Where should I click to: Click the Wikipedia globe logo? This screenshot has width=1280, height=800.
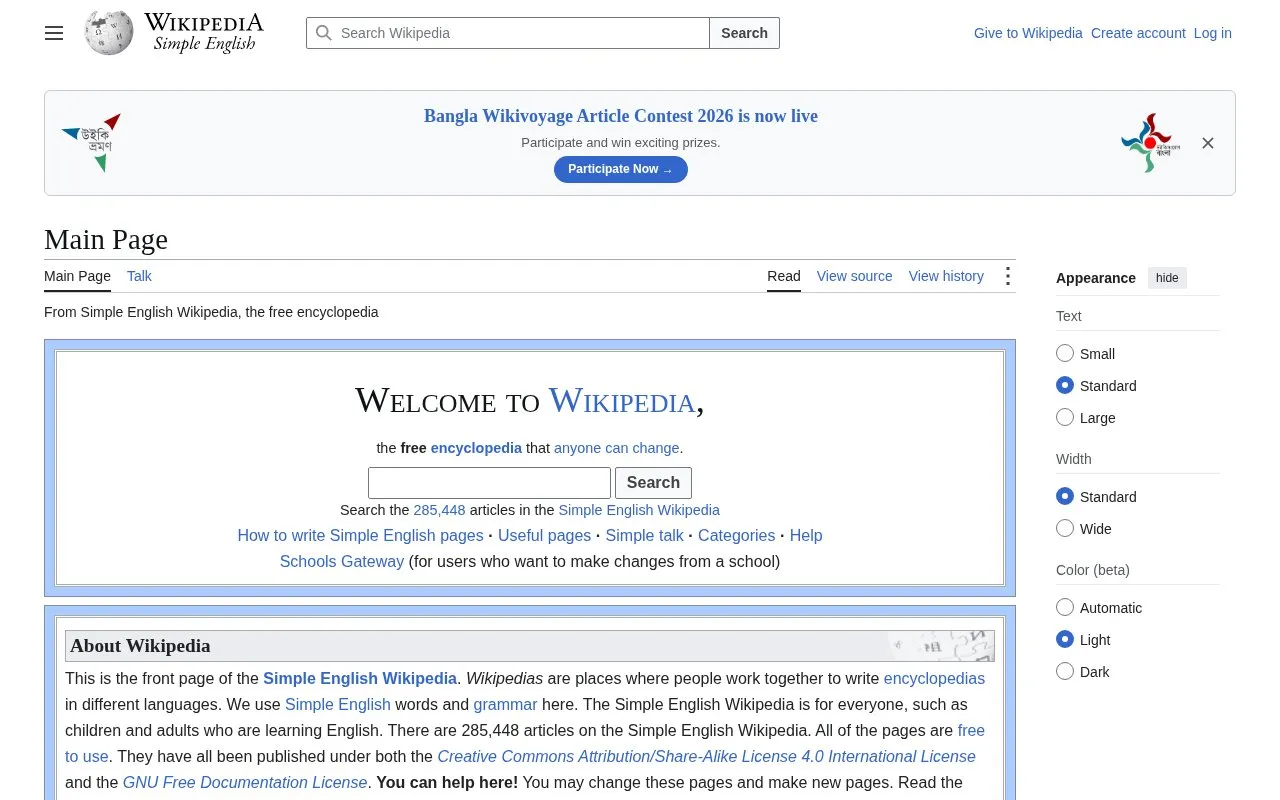point(109,33)
